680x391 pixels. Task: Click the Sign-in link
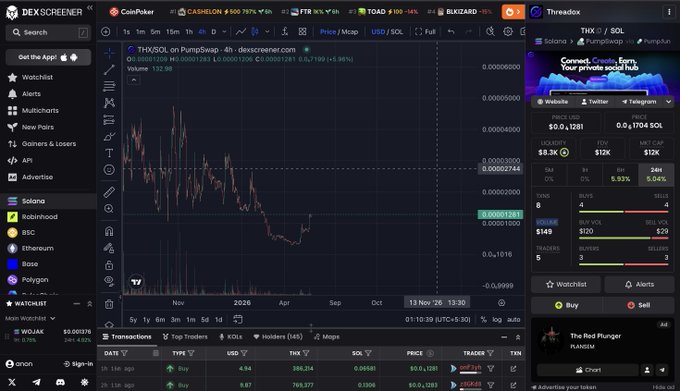tap(78, 364)
